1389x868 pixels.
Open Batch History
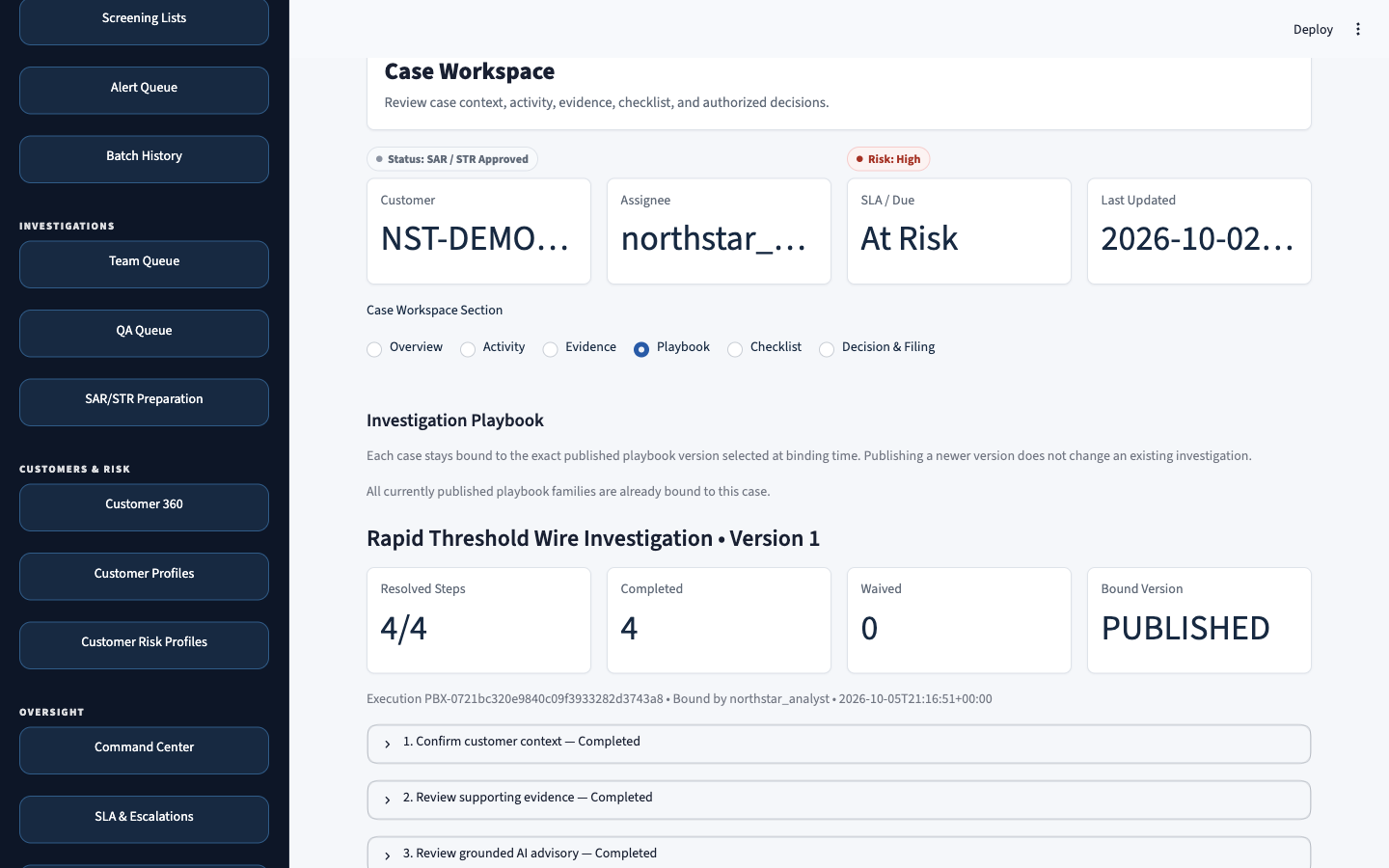click(x=144, y=158)
